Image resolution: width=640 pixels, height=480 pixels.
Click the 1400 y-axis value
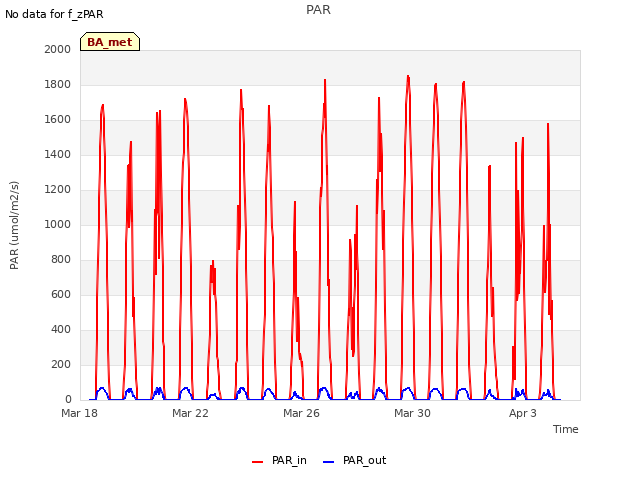[58, 154]
